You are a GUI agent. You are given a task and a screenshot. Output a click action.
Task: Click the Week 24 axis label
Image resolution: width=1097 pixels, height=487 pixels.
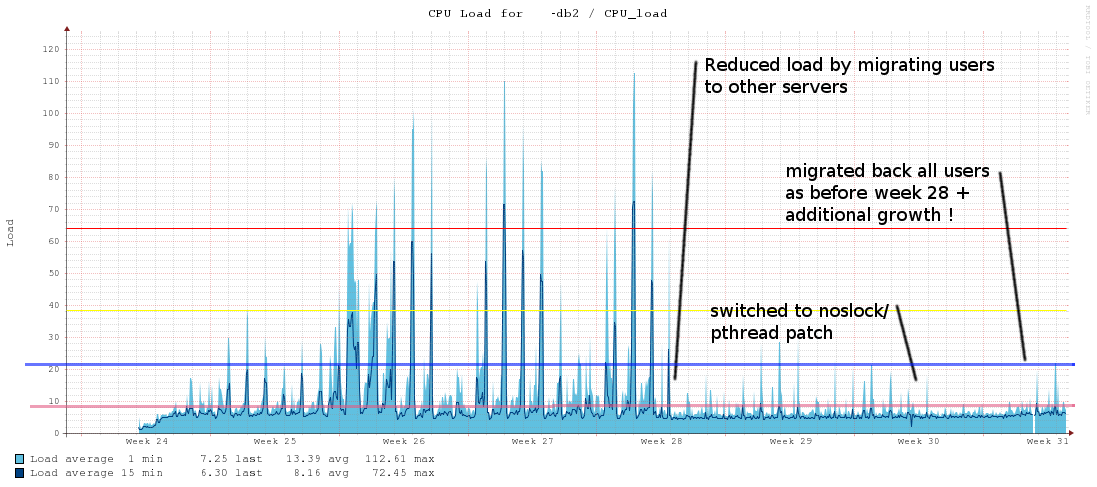147,441
